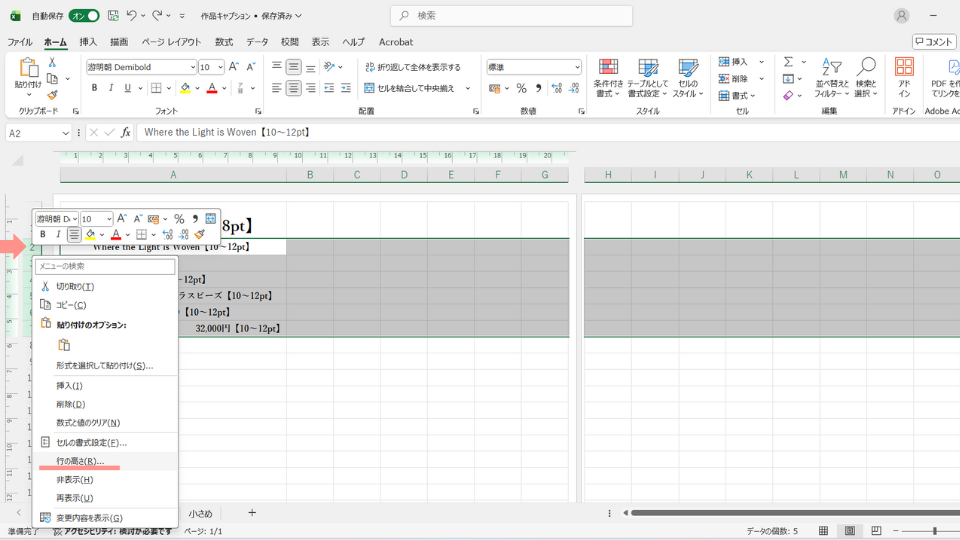Open Conditional Formatting in the ribbon
The width and height of the screenshot is (960, 540).
(x=607, y=77)
